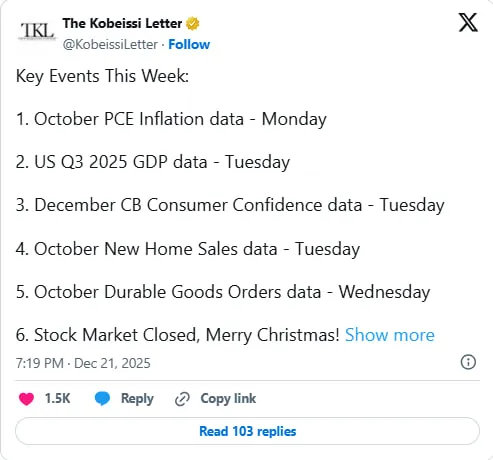493x460 pixels.
Task: Click the October PCE Inflation data line
Action: (171, 119)
